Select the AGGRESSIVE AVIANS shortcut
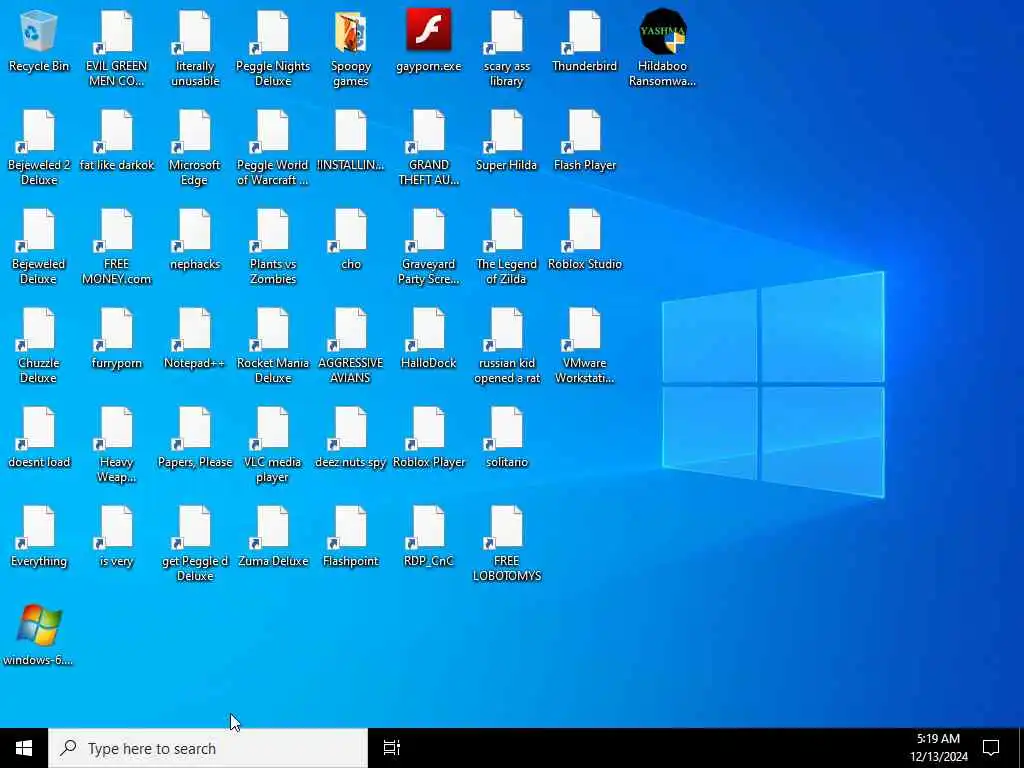Viewport: 1024px width, 768px height. click(x=351, y=346)
